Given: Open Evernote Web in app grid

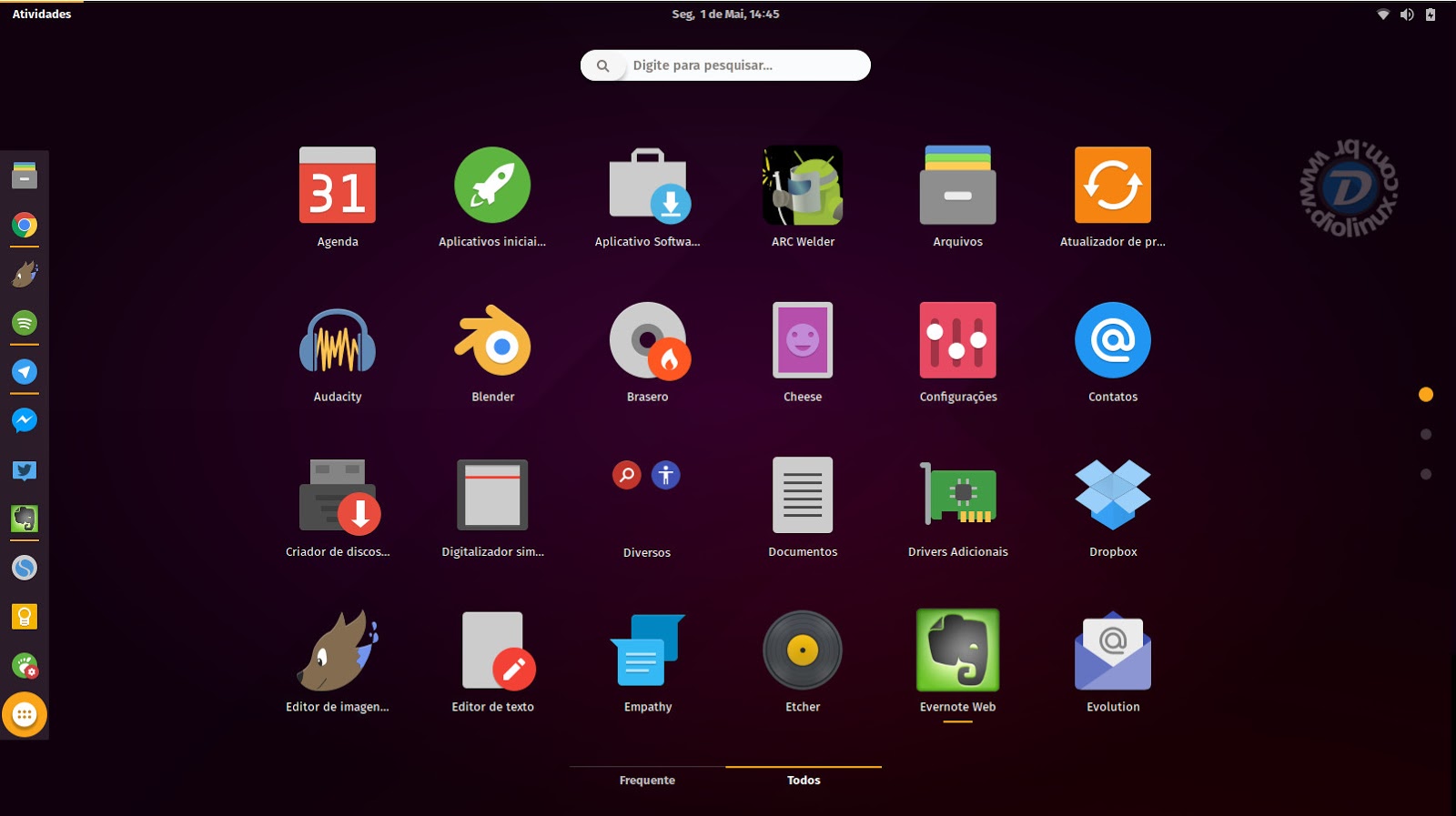Looking at the screenshot, I should point(958,651).
